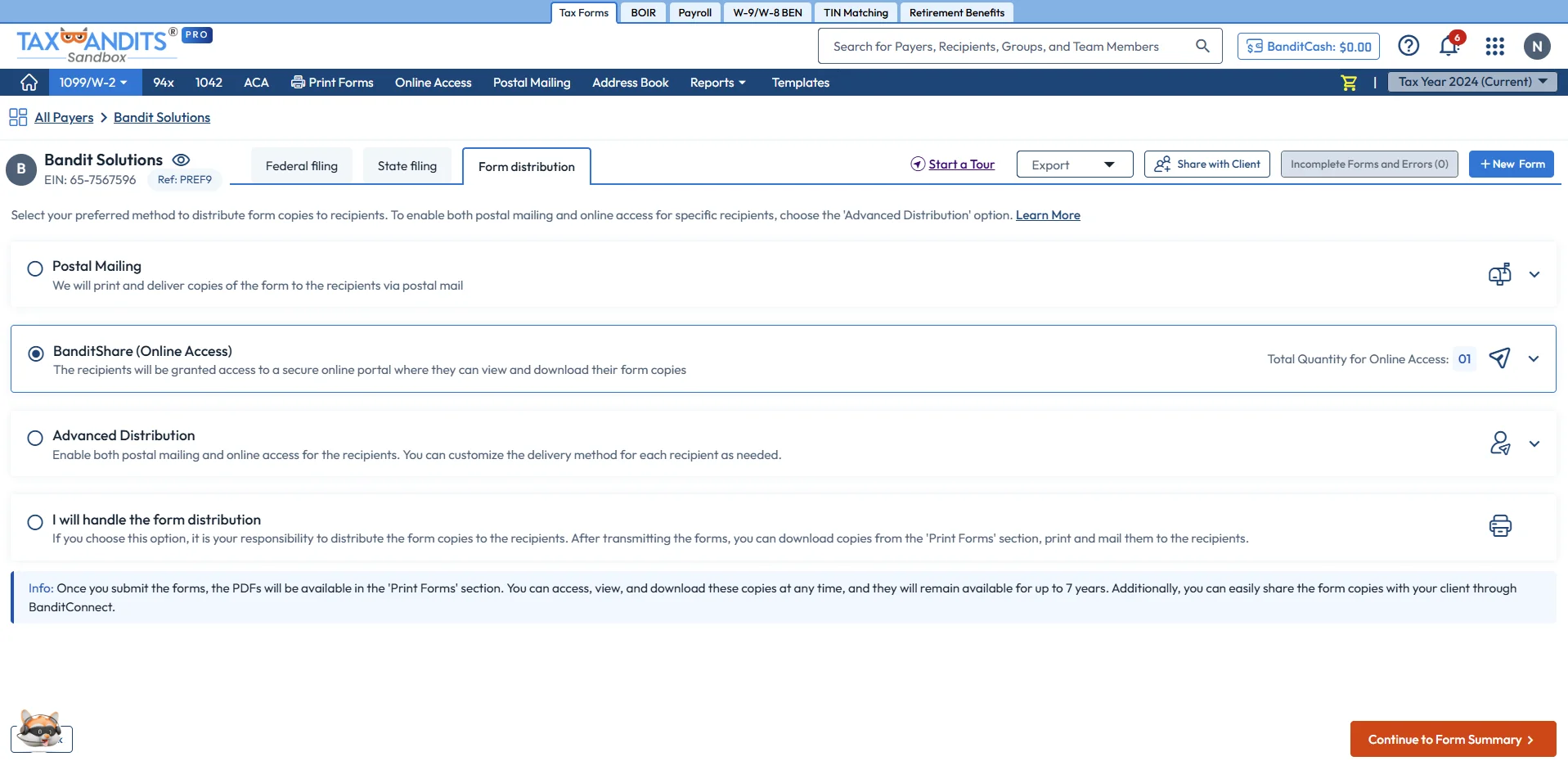Click the TaxBandits Sandbox logo
The image size is (1568, 770).
pos(97,45)
